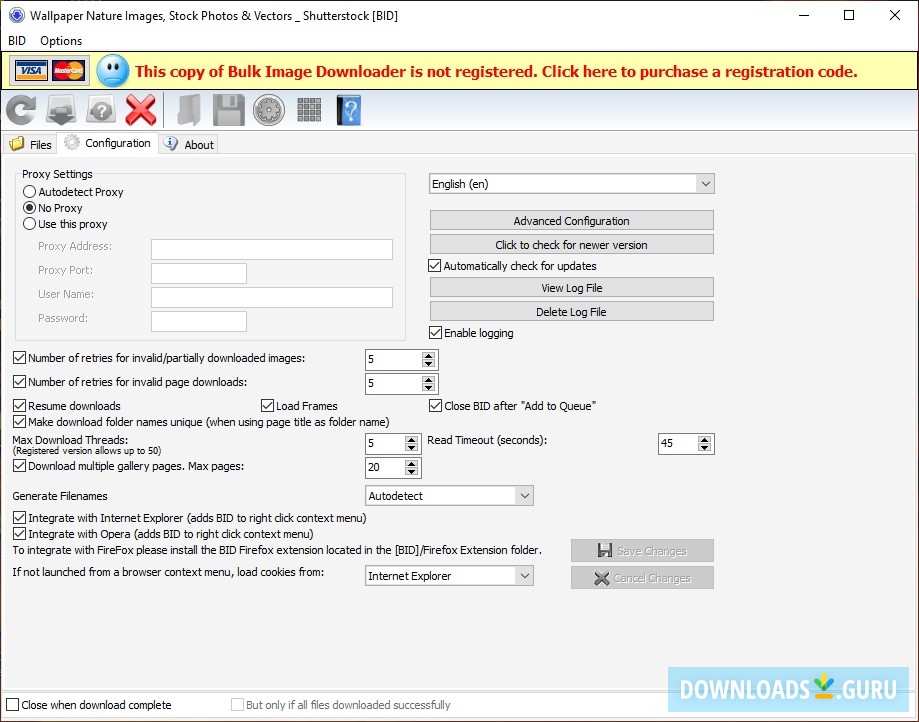The height and width of the screenshot is (722, 919).
Task: Click the Password input field
Action: (199, 321)
